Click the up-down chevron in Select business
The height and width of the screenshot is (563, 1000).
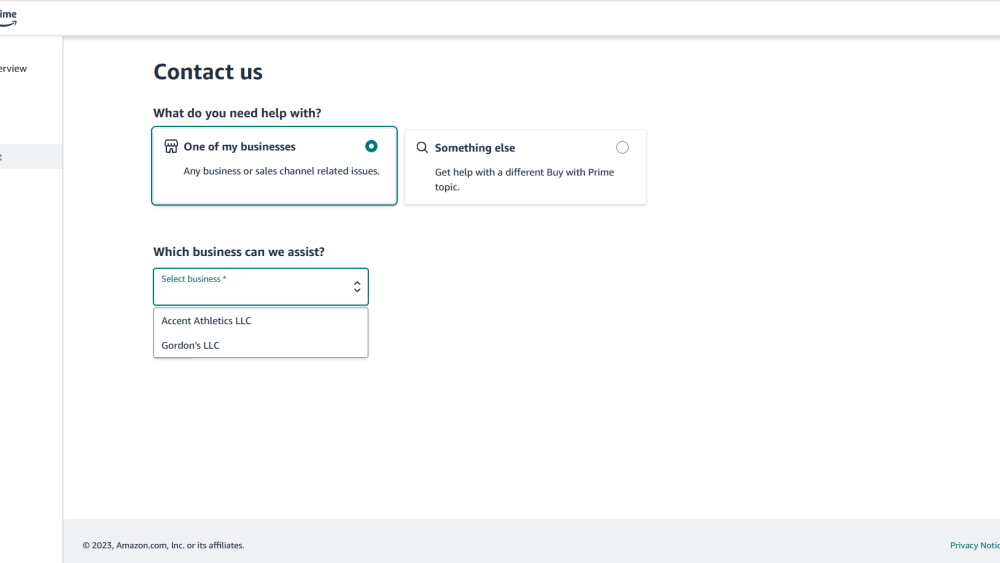(357, 287)
